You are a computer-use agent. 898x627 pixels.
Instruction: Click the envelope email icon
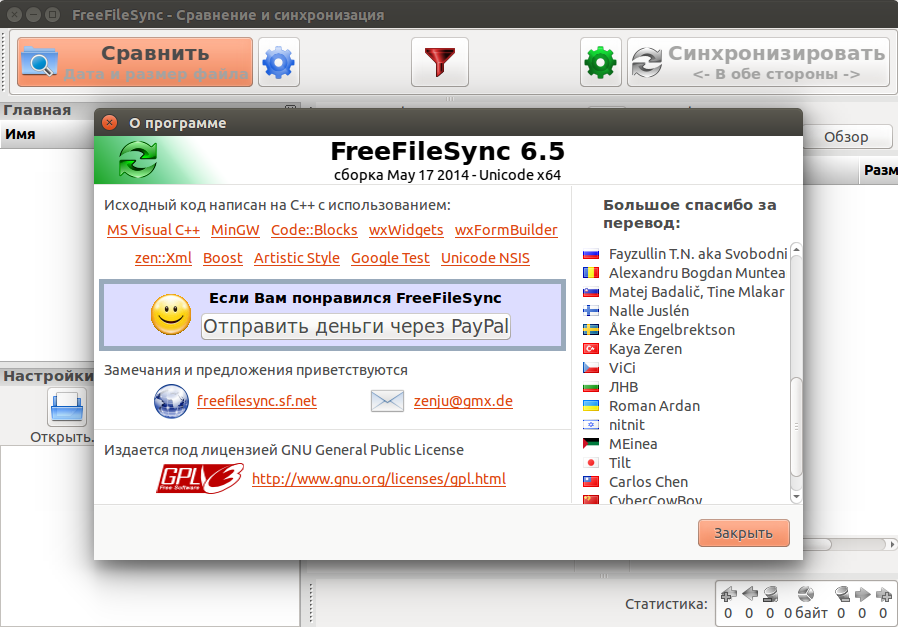click(387, 401)
